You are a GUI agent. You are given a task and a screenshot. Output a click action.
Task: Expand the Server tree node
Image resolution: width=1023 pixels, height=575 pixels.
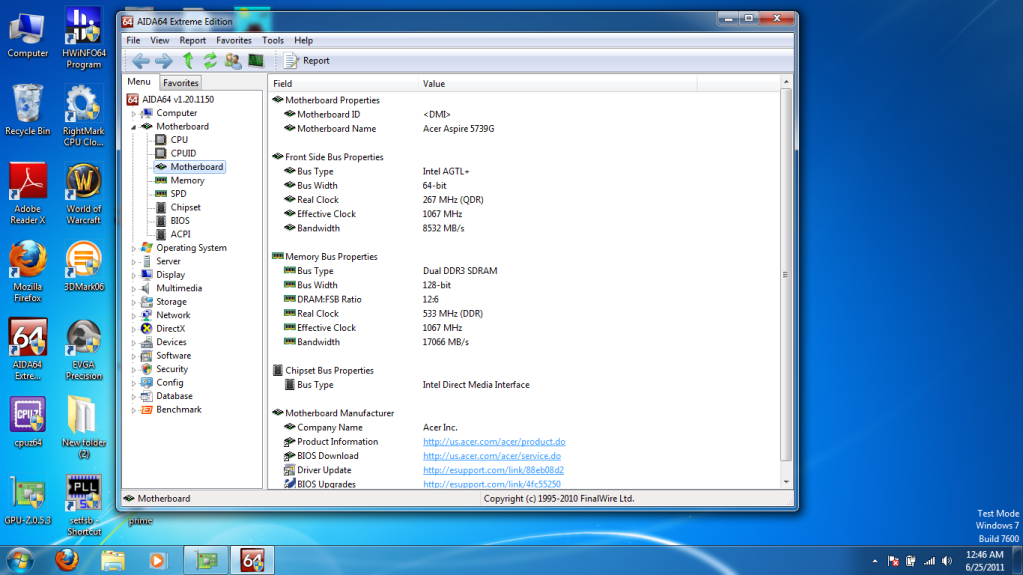tap(134, 261)
